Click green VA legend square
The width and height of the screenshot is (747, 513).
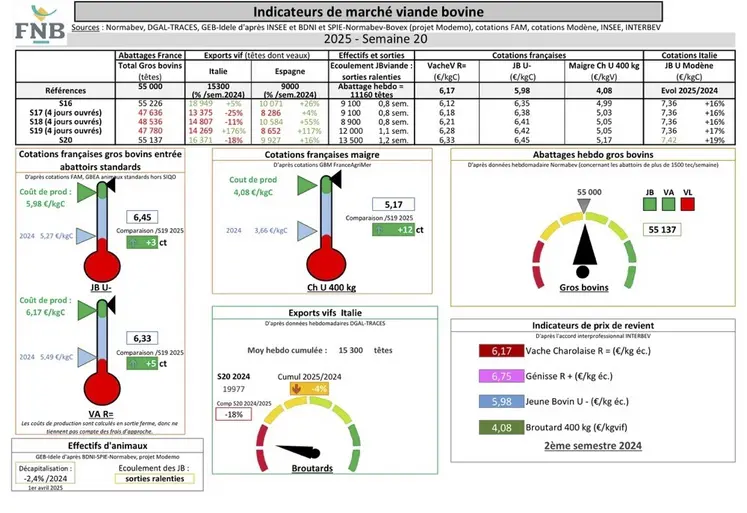668,204
